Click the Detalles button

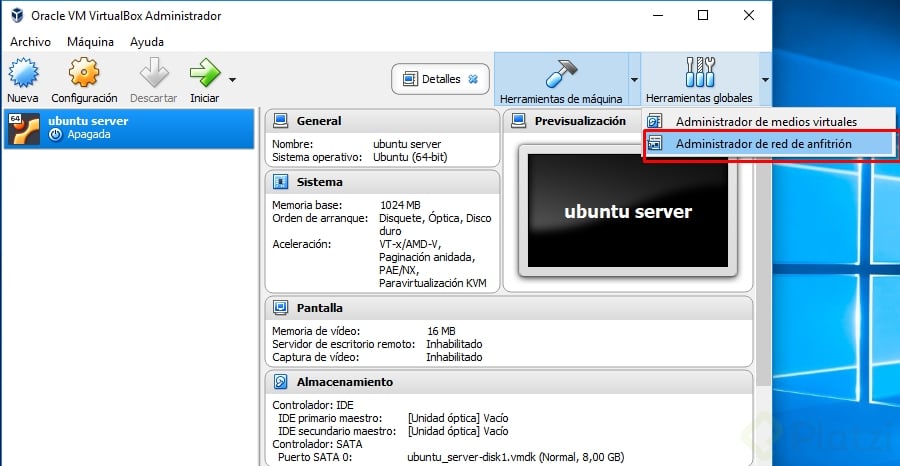[x=440, y=79]
